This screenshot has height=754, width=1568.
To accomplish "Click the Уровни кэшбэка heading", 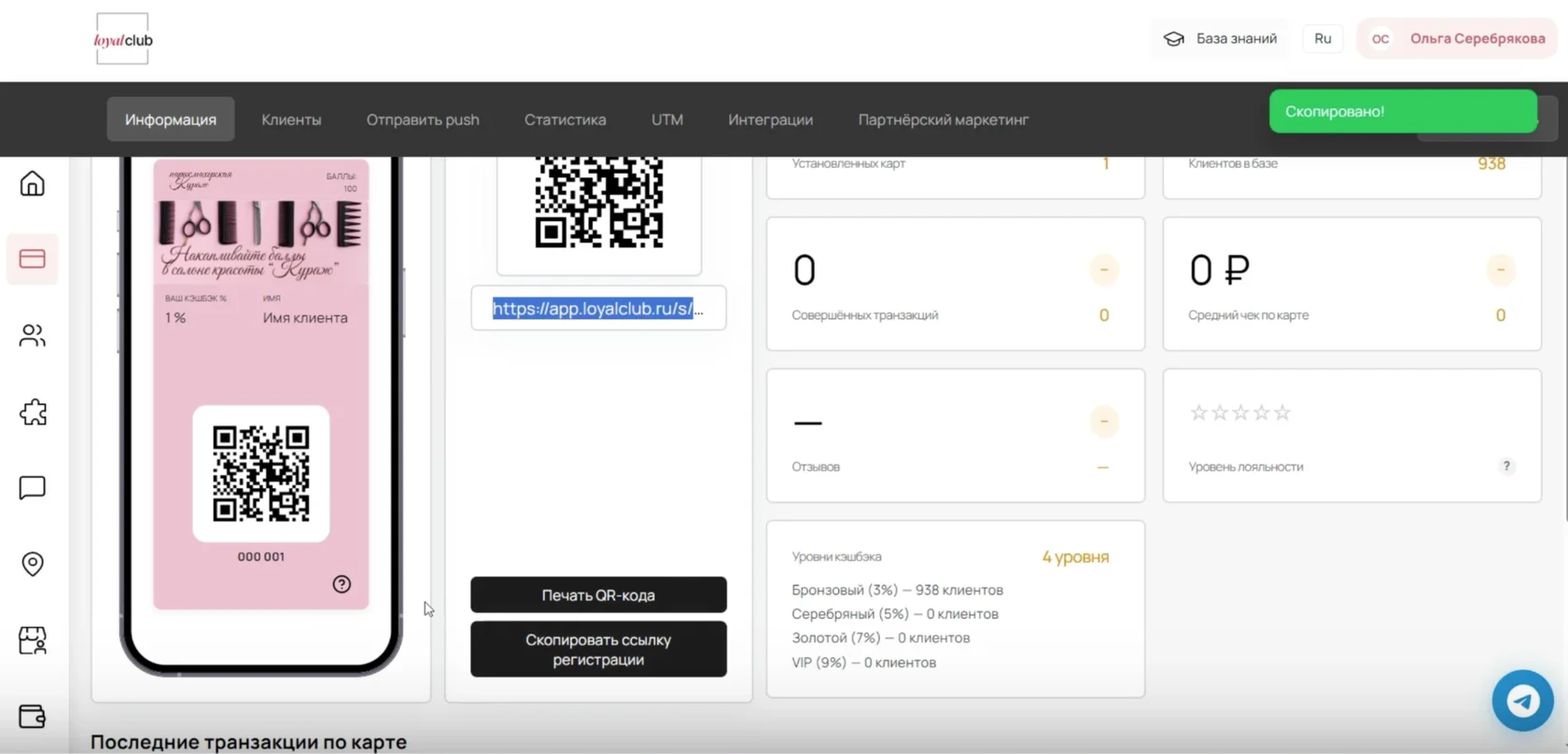I will click(836, 556).
